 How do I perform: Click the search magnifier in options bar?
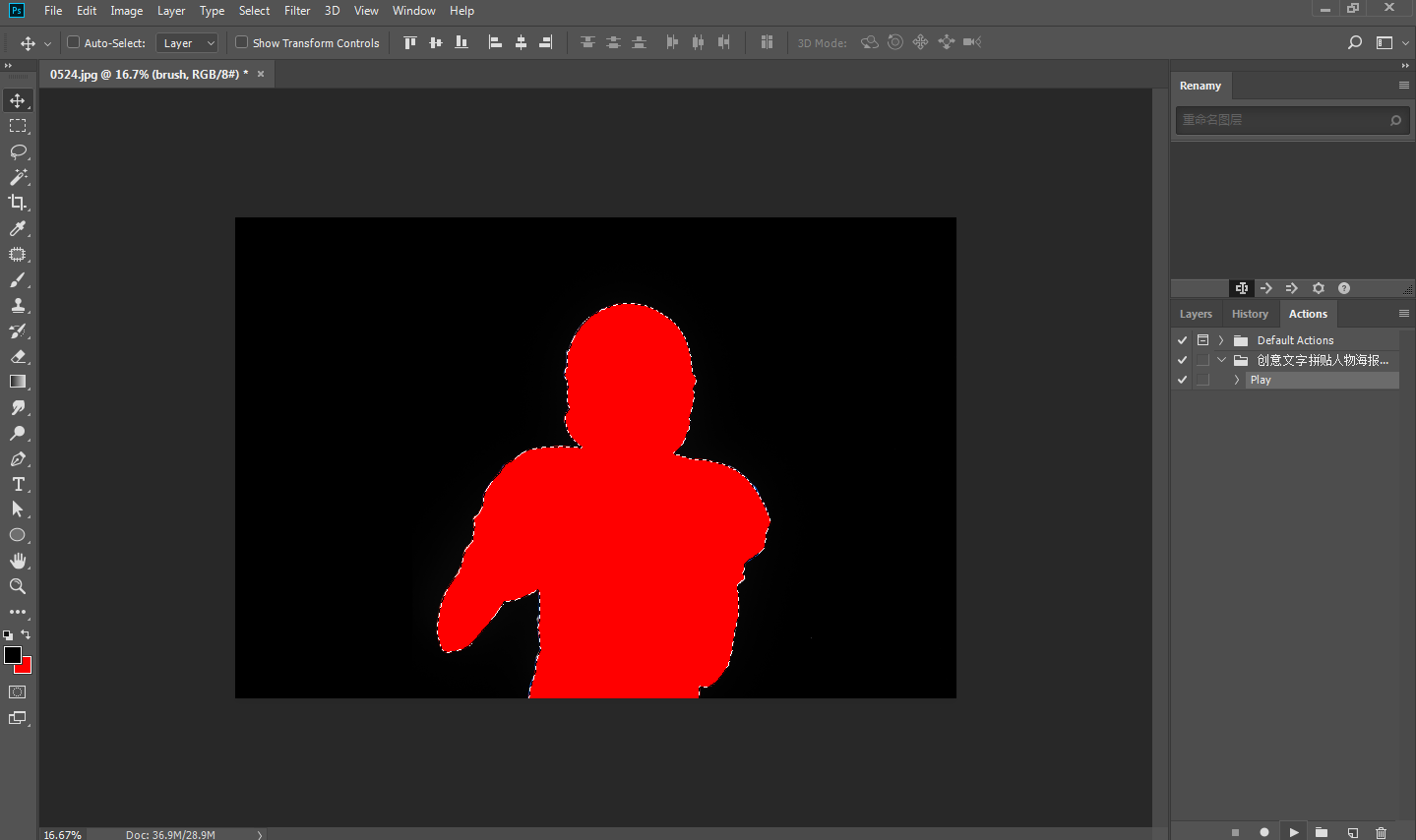(1355, 42)
